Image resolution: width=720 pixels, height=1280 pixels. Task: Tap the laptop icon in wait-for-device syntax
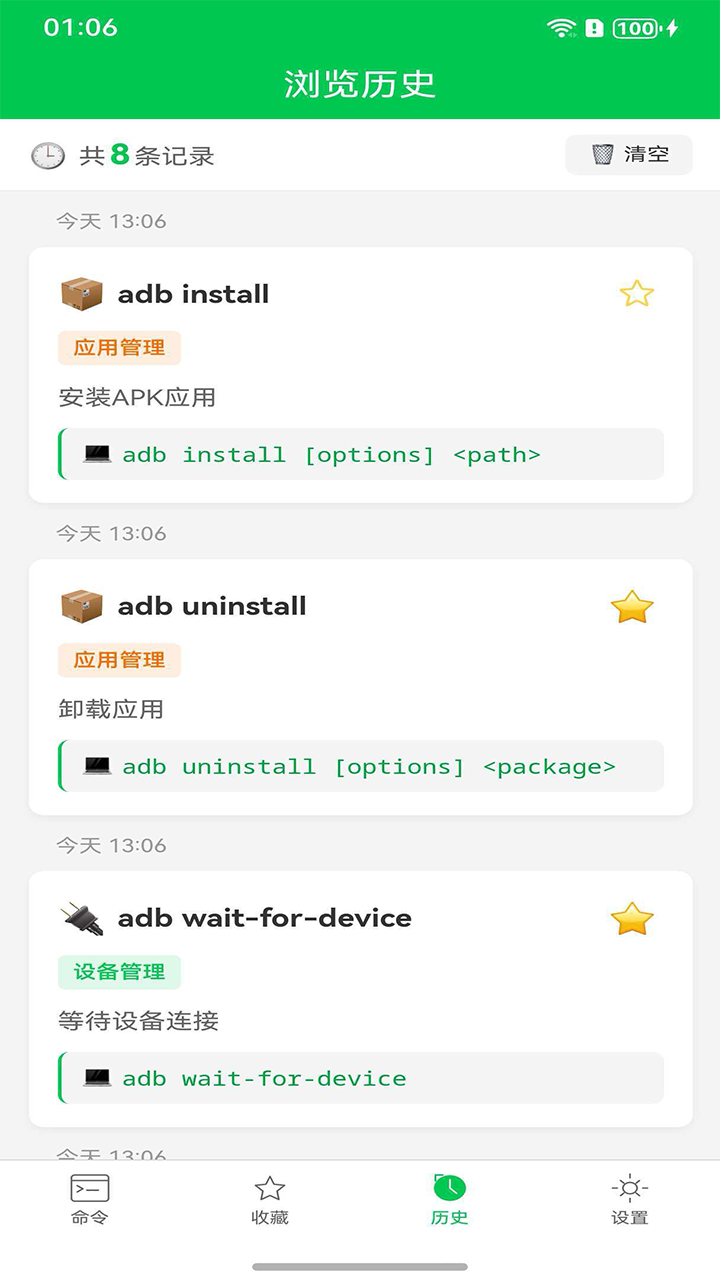pos(97,1078)
